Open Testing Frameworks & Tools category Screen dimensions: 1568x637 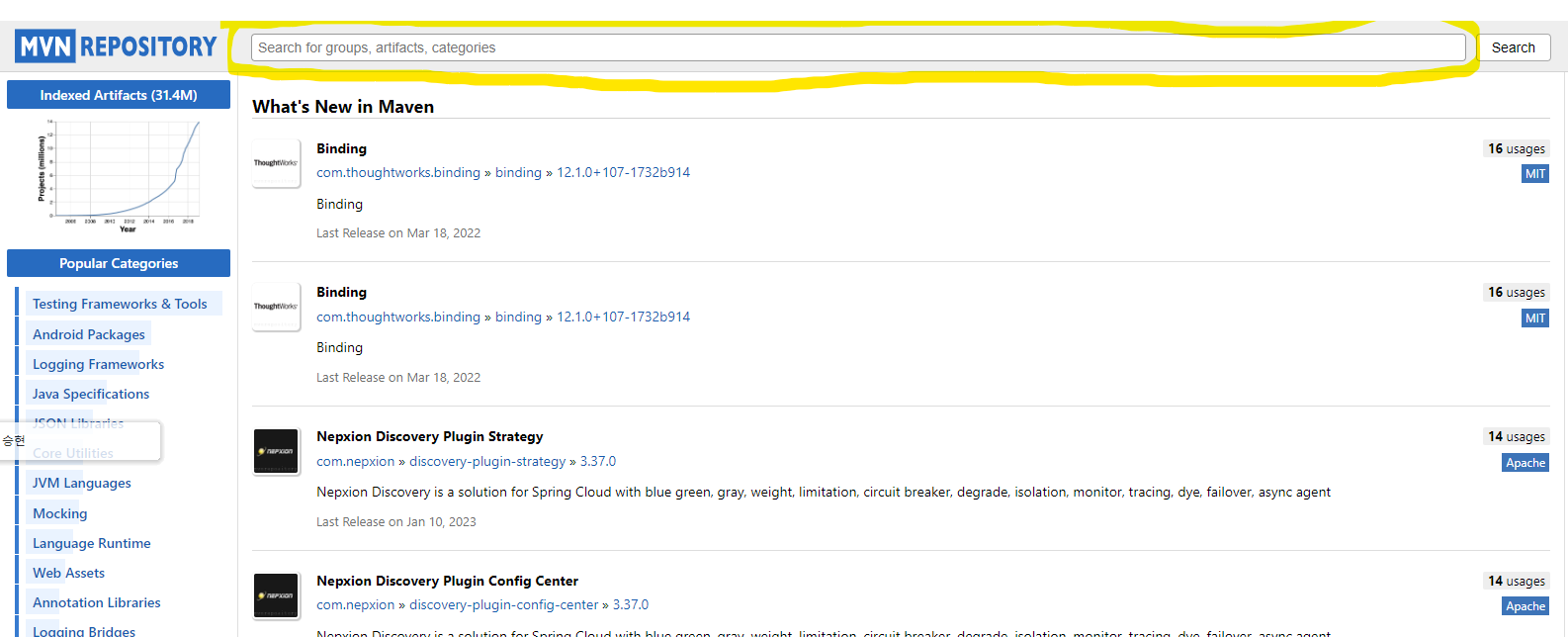pos(120,304)
